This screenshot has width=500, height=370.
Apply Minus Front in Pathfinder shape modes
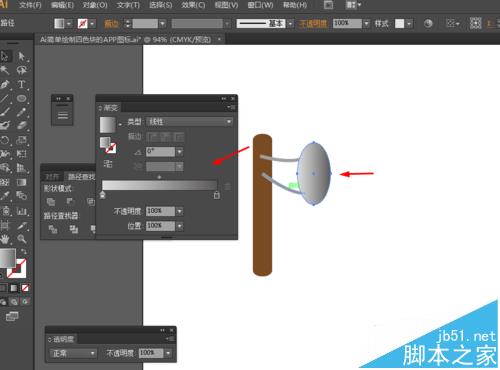click(x=70, y=201)
